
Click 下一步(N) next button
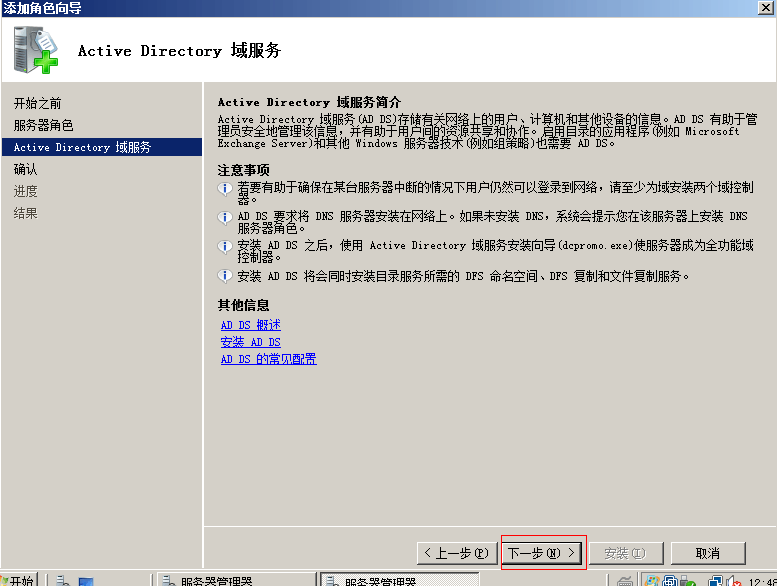coord(541,553)
